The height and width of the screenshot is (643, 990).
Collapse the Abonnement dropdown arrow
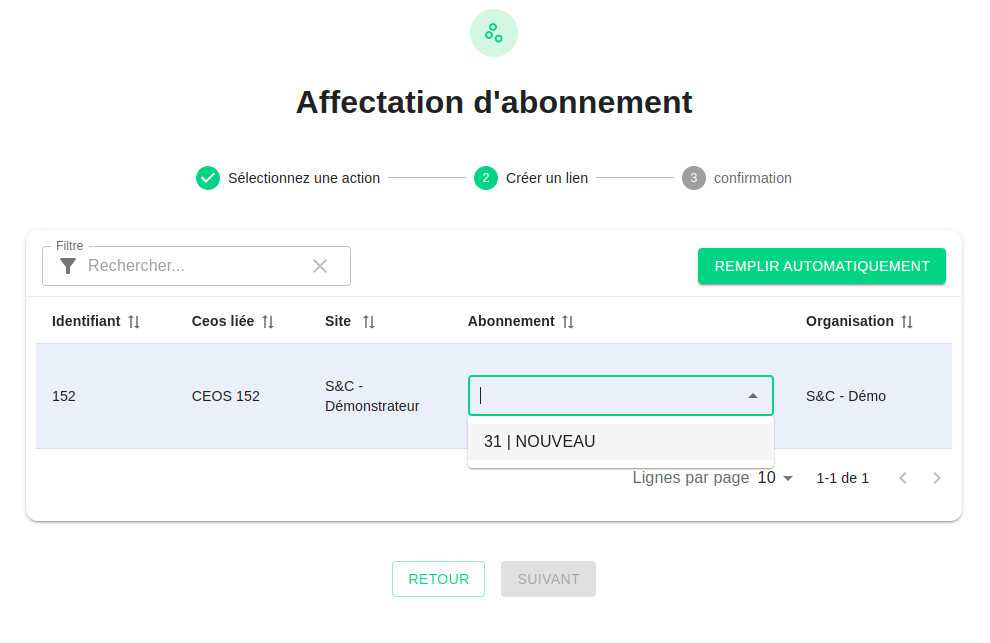pos(753,396)
